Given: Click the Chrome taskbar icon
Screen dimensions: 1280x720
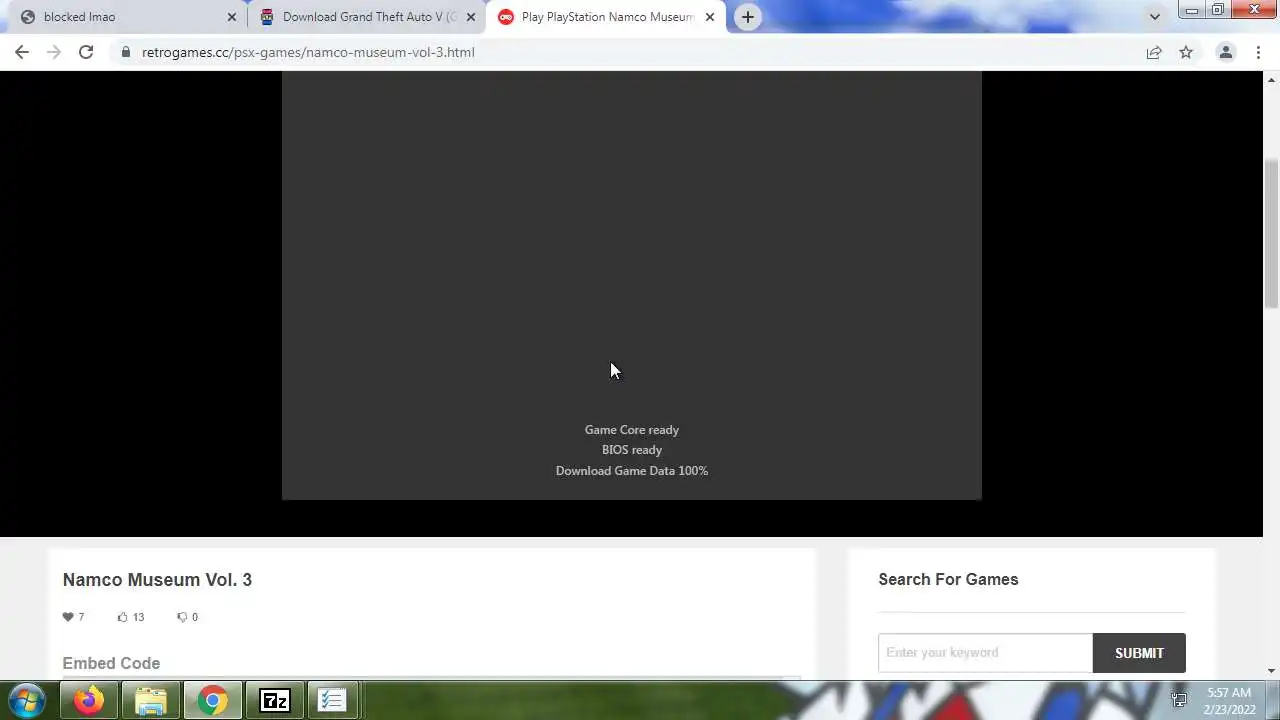Looking at the screenshot, I should [212, 701].
